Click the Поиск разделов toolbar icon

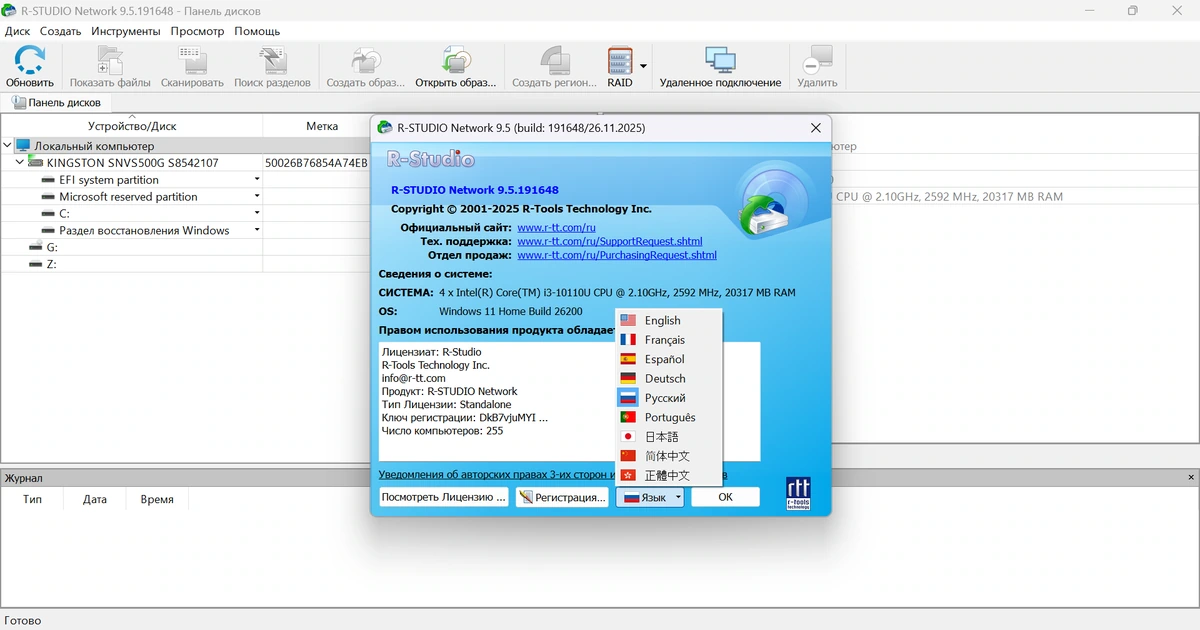tap(272, 60)
